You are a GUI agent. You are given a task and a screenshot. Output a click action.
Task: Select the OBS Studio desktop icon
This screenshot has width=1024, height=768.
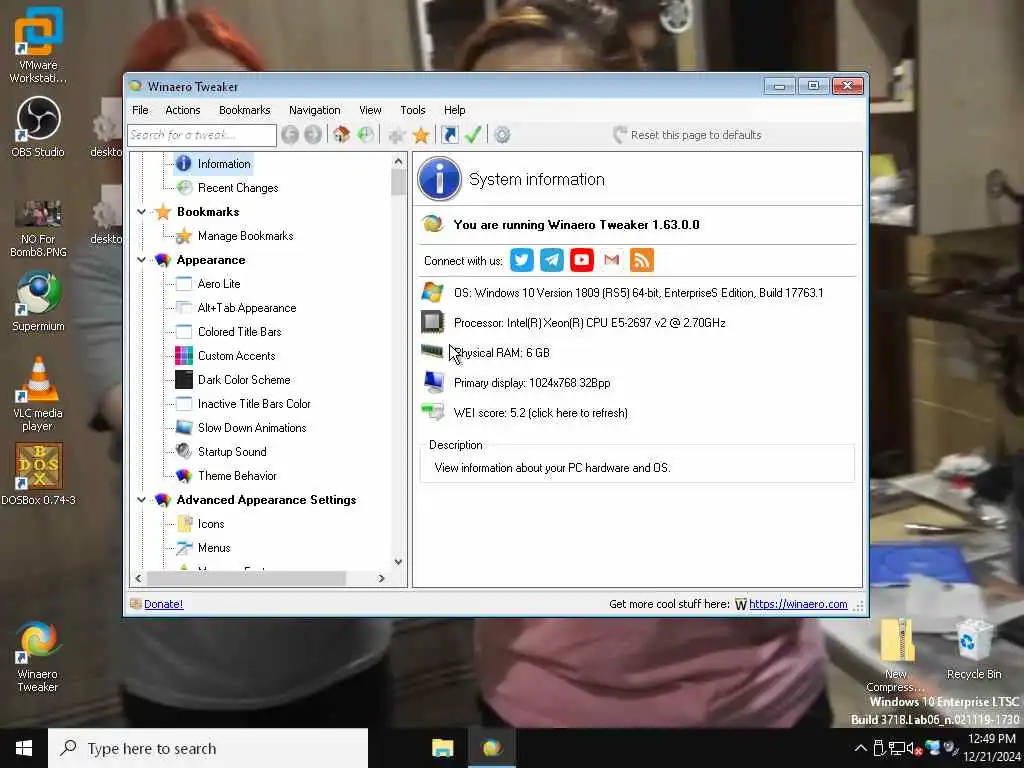click(38, 127)
